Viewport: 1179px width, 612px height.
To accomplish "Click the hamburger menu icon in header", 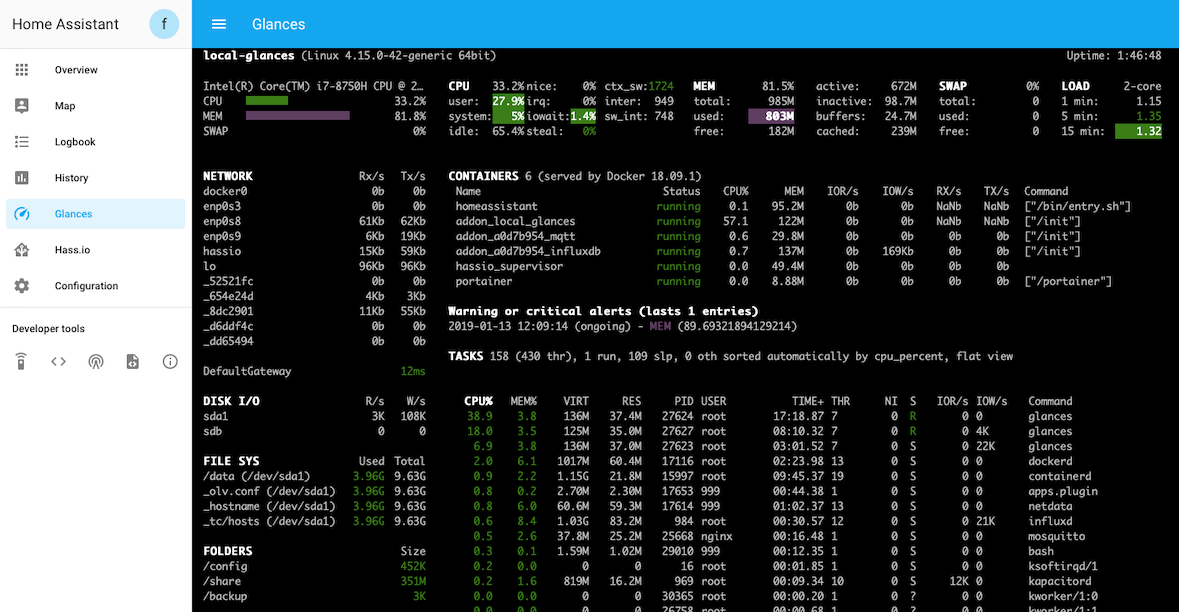I will point(219,24).
